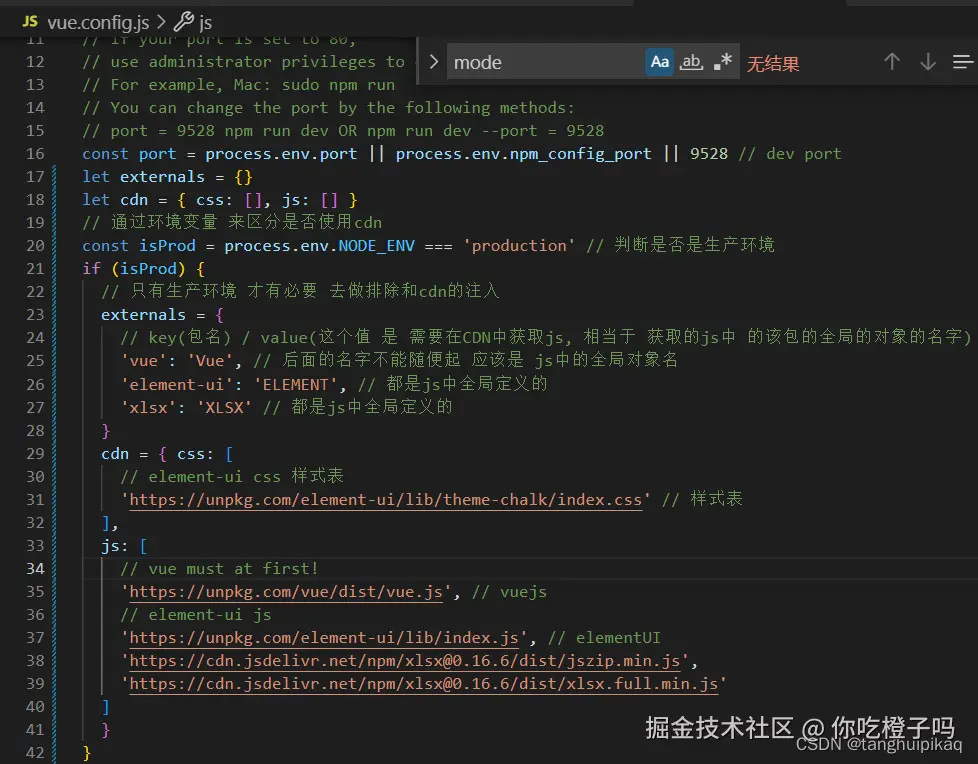Click line number 21 in the gutter
The image size is (978, 764).
35,268
